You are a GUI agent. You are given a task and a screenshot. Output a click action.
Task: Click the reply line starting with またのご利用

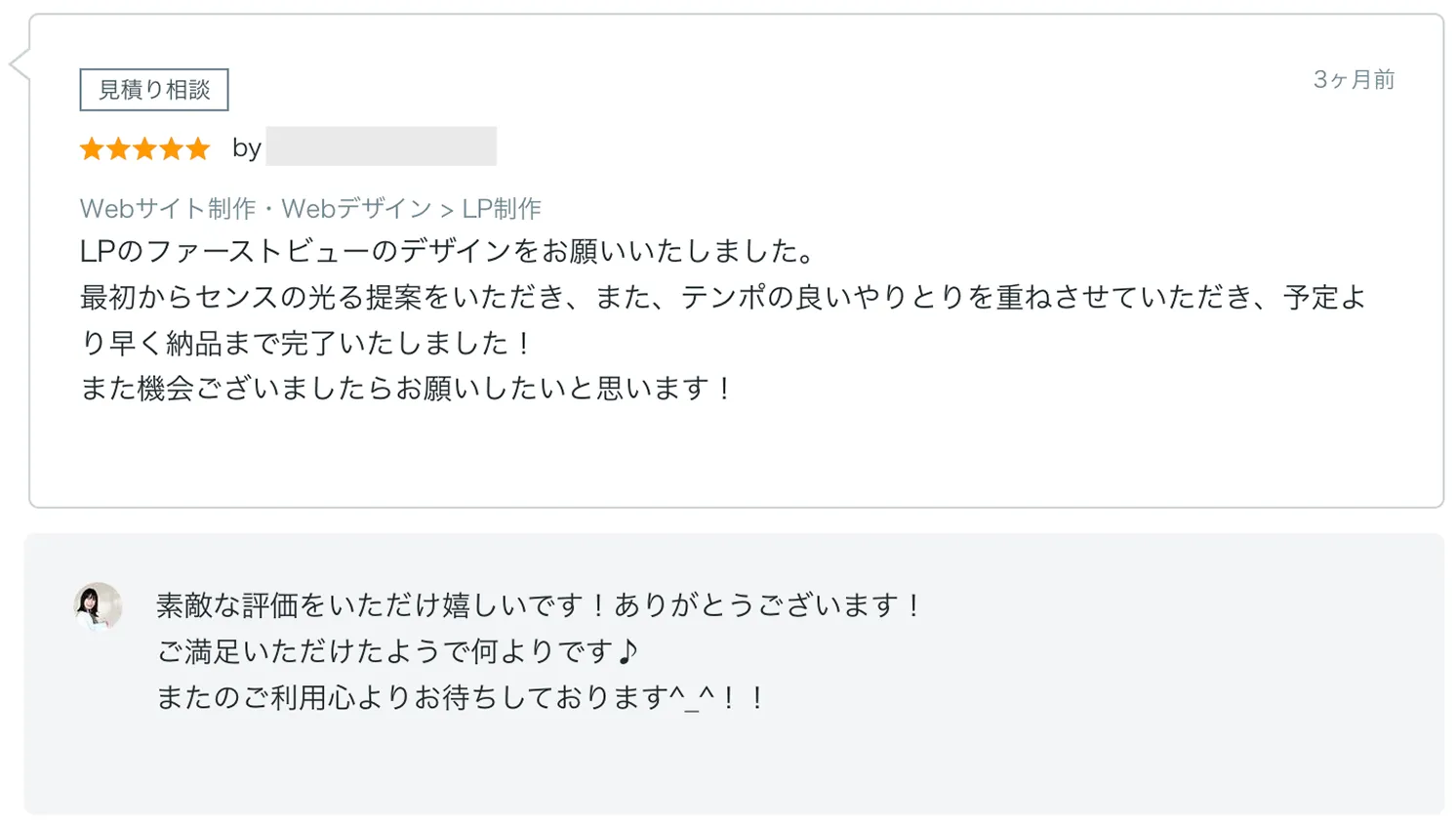click(461, 698)
